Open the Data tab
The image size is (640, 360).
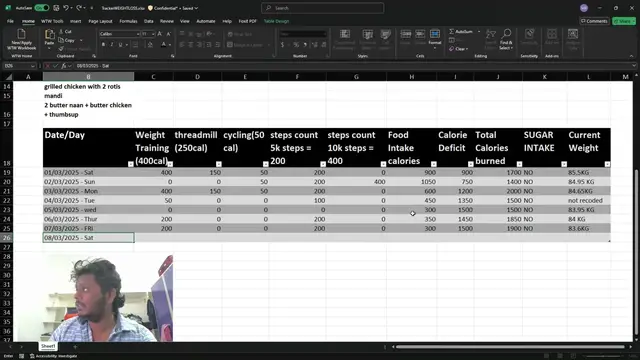tap(149, 21)
